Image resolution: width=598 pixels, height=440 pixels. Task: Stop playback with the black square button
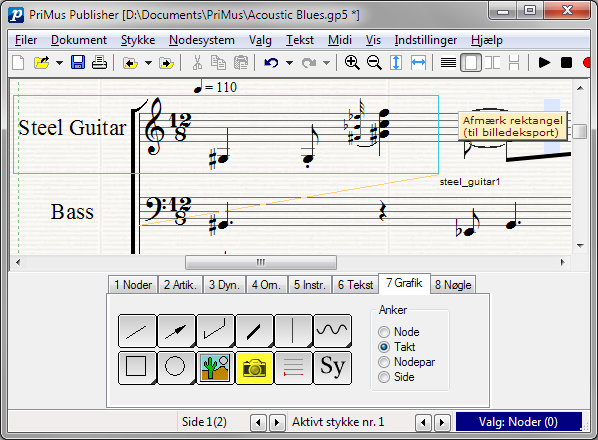[566, 63]
